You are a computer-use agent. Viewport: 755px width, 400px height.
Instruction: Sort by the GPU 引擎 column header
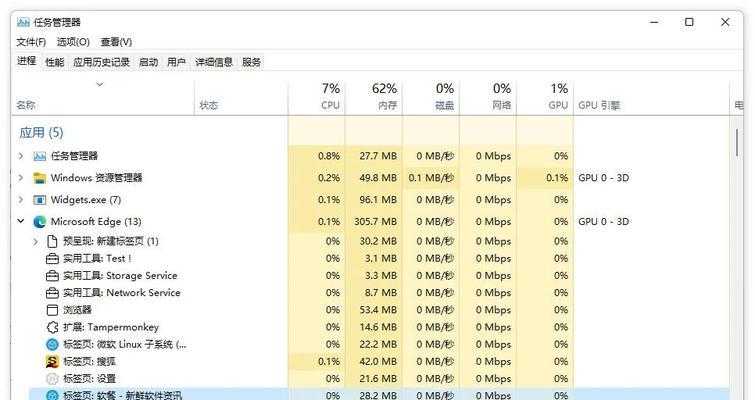pyautogui.click(x=651, y=98)
